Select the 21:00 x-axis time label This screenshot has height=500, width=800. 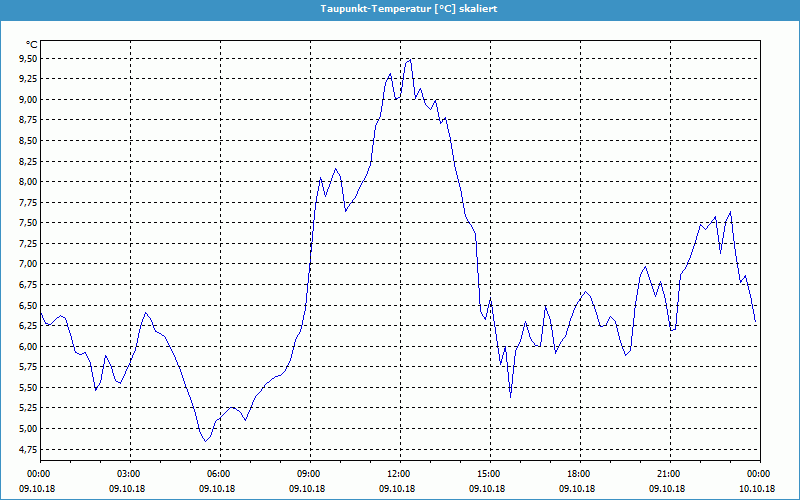[668, 474]
